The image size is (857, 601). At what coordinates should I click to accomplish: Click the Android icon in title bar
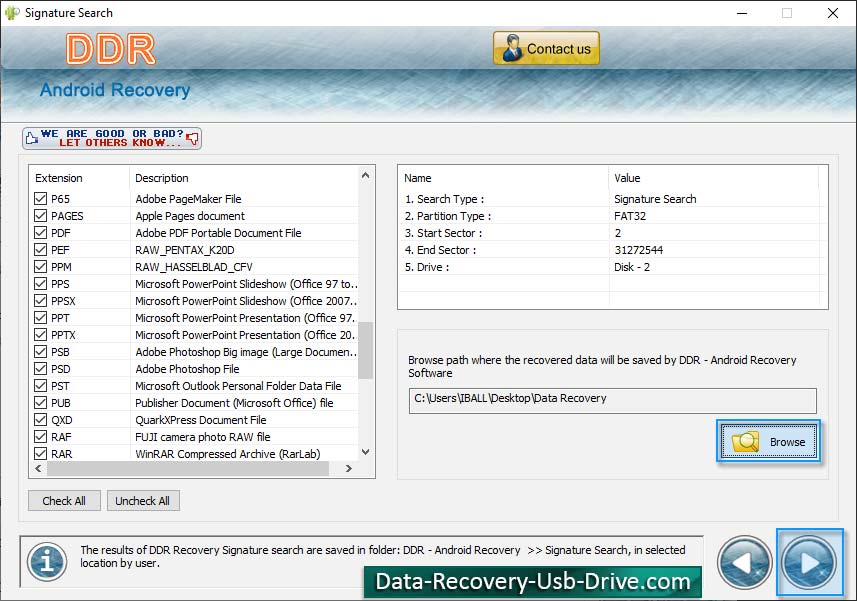pos(11,13)
